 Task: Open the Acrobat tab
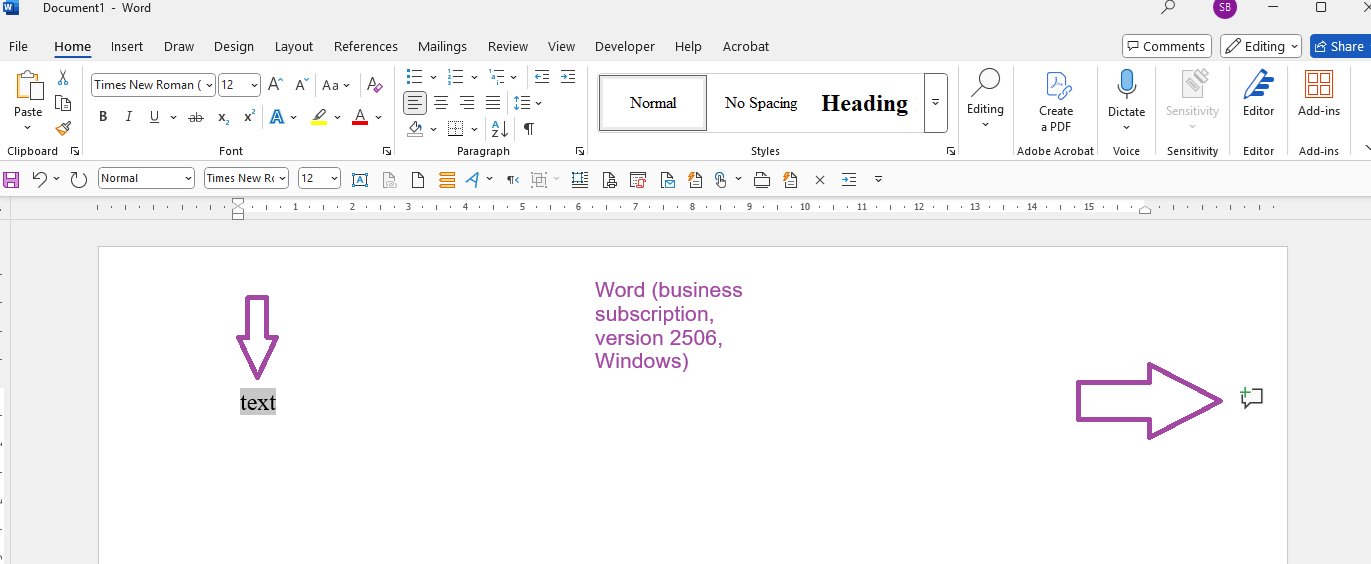click(746, 46)
